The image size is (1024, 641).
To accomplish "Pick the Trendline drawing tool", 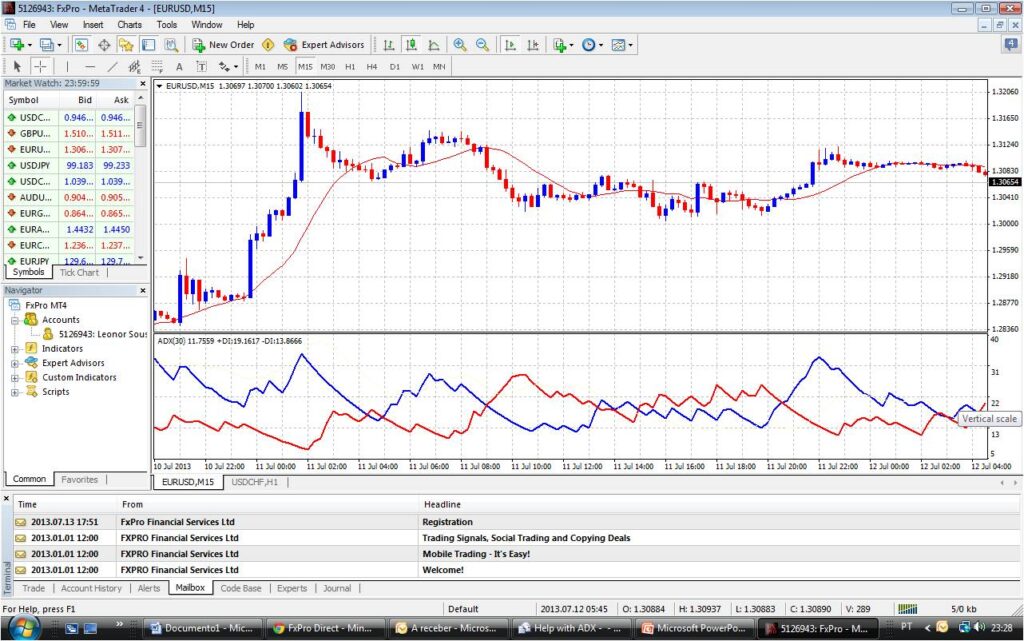I will pos(112,67).
